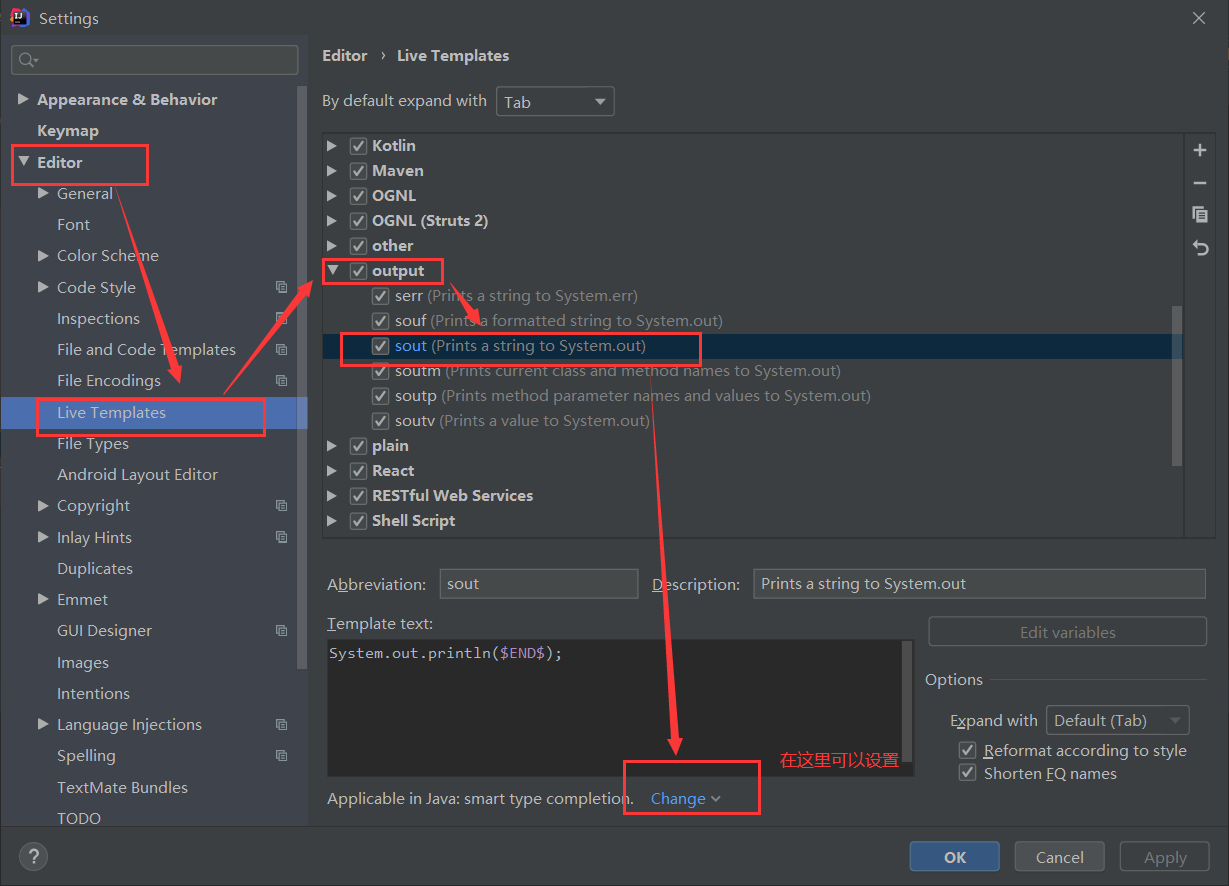Expand the Color Scheme node
The image size is (1229, 886).
(43, 255)
